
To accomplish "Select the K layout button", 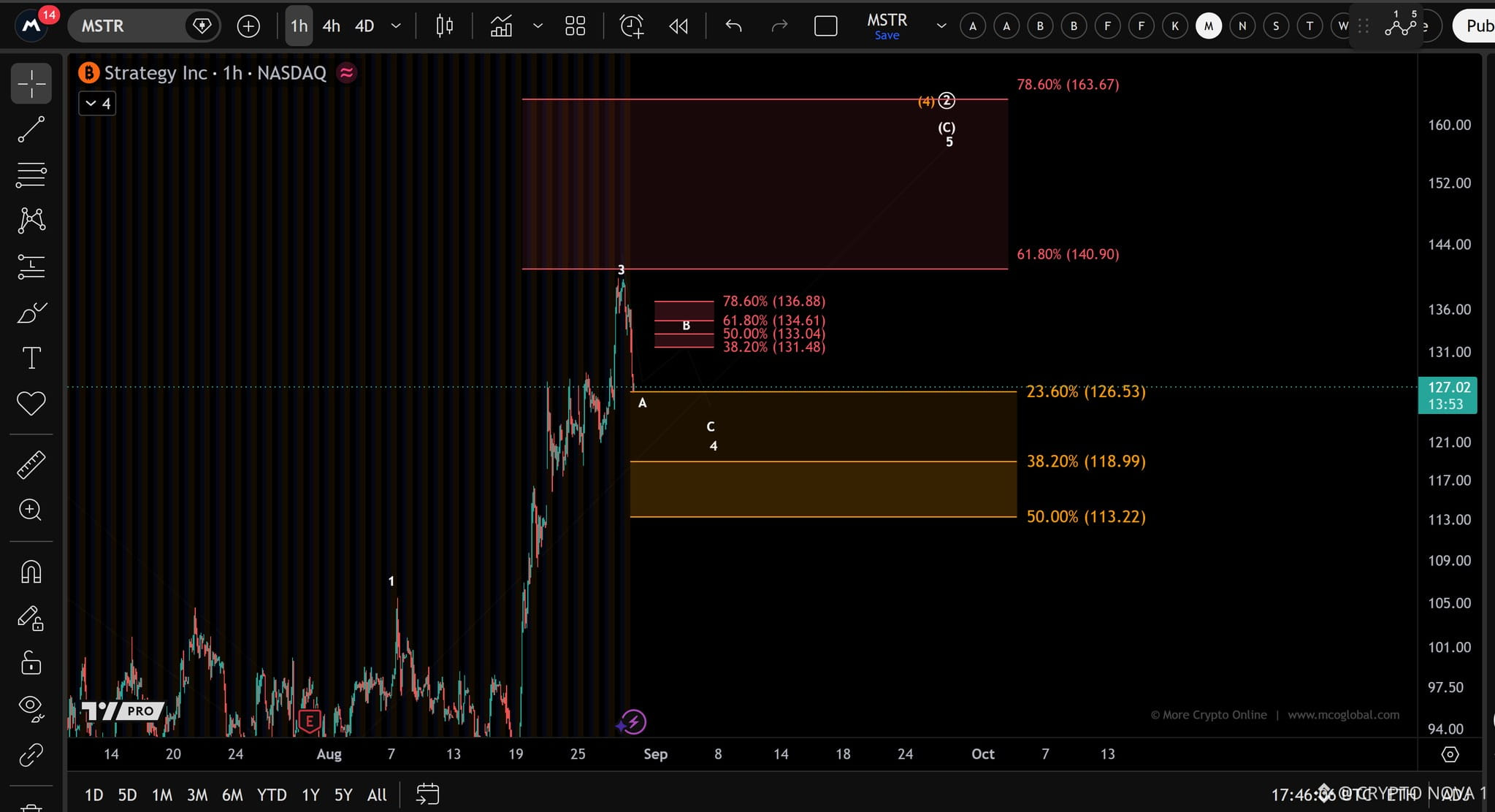I will 1175,26.
